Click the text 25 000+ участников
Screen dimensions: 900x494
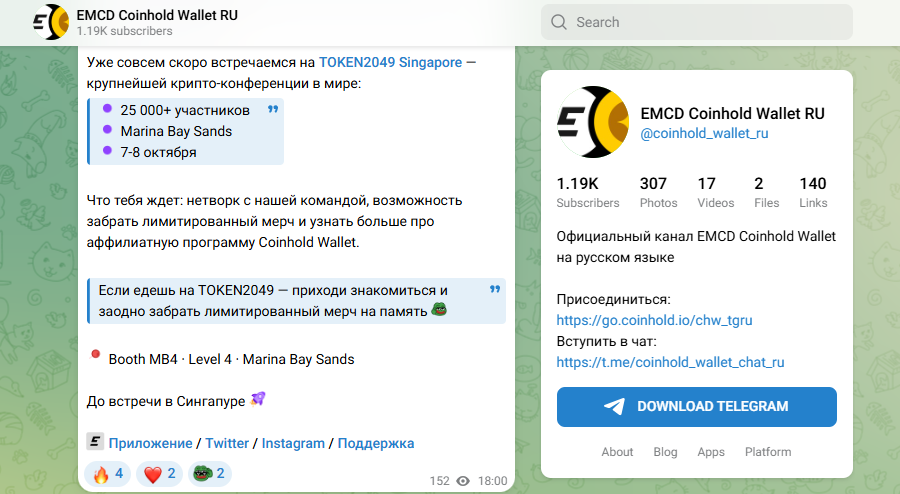(x=185, y=110)
